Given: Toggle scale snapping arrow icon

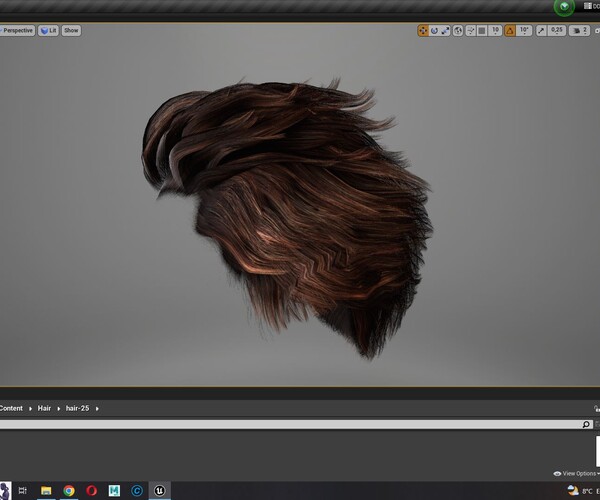Looking at the screenshot, I should pyautogui.click(x=541, y=31).
